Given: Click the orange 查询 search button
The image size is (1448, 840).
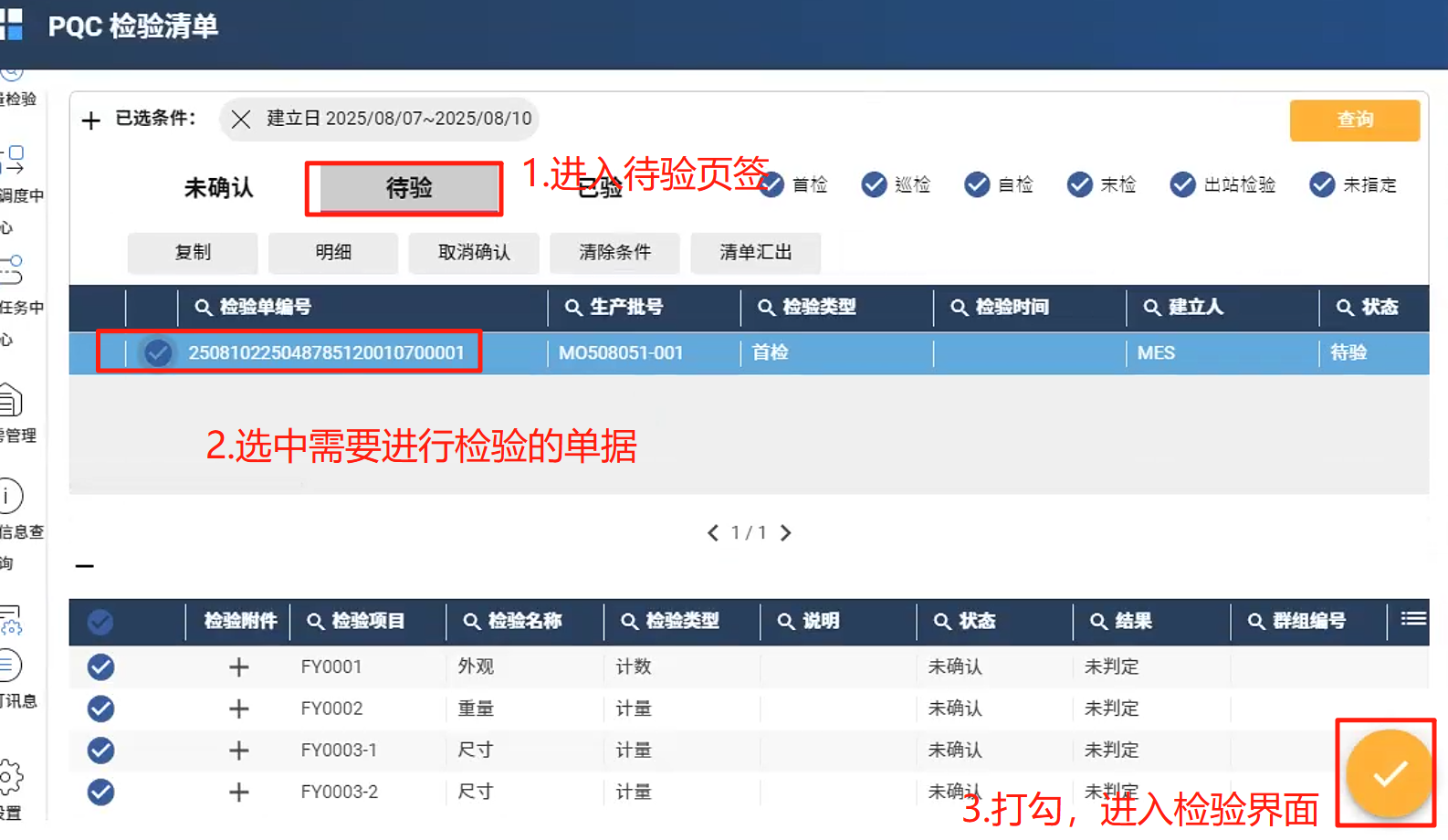Looking at the screenshot, I should 1354,120.
